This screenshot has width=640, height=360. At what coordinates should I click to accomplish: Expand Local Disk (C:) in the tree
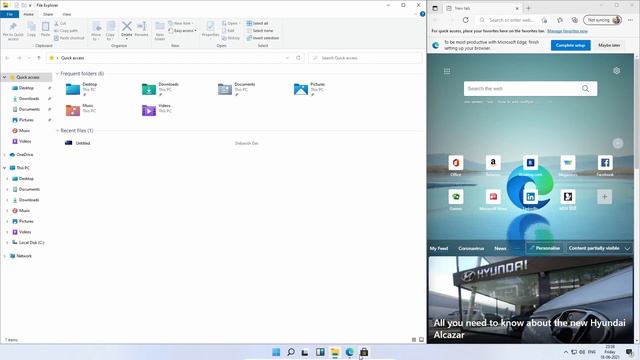[7, 242]
